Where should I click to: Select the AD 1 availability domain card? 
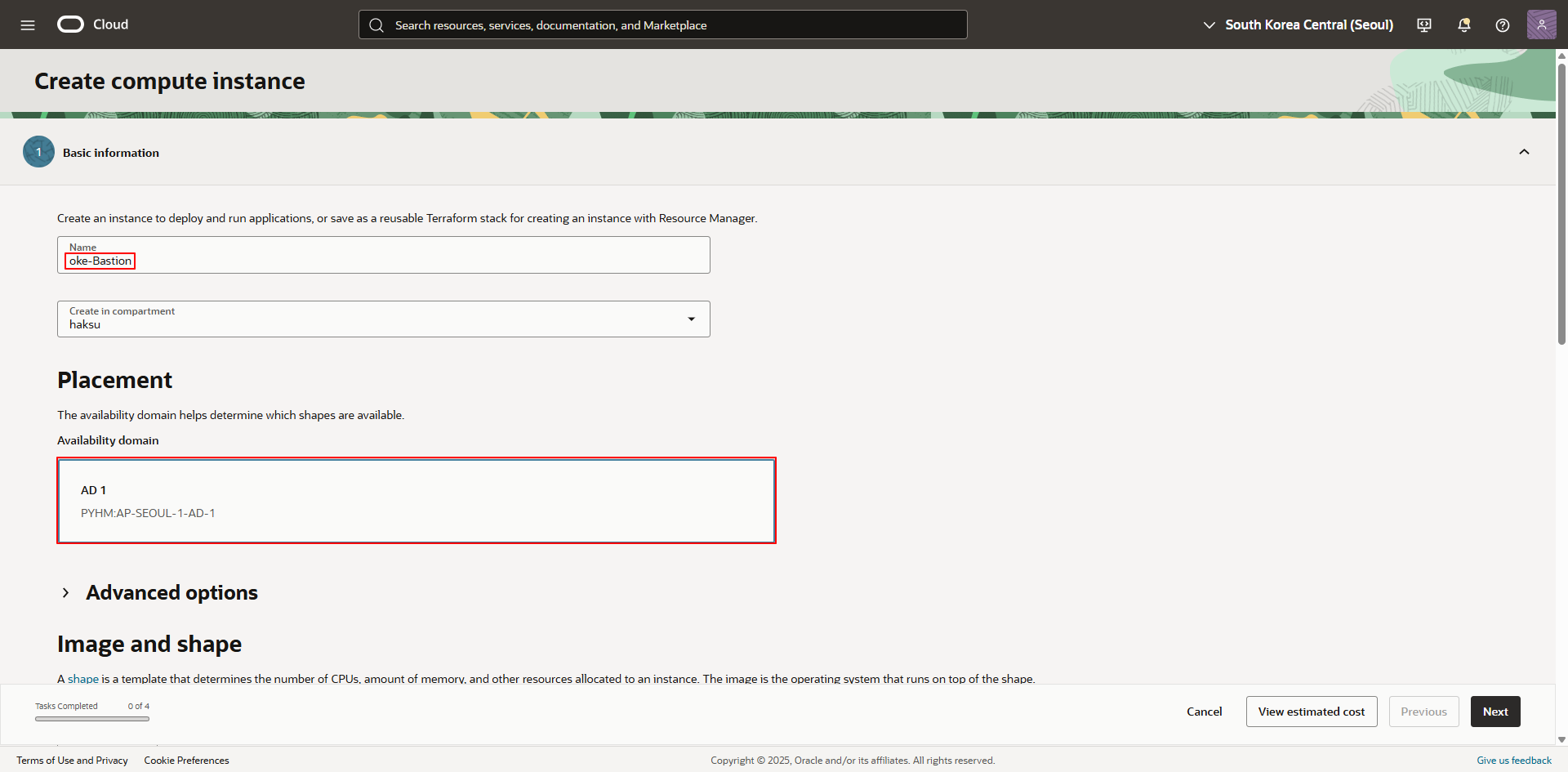(x=416, y=501)
